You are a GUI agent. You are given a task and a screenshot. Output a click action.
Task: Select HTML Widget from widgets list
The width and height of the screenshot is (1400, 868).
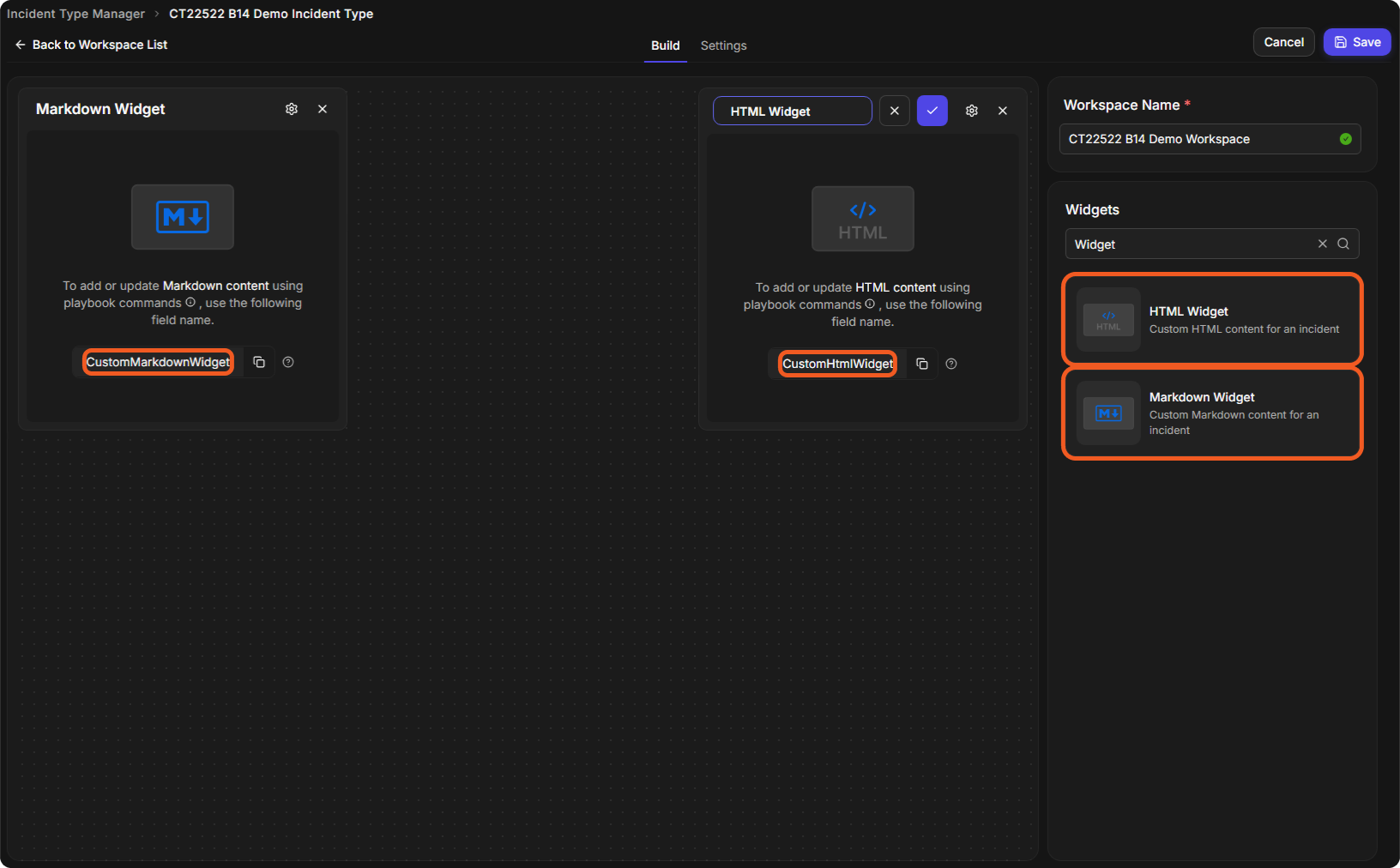click(x=1212, y=319)
